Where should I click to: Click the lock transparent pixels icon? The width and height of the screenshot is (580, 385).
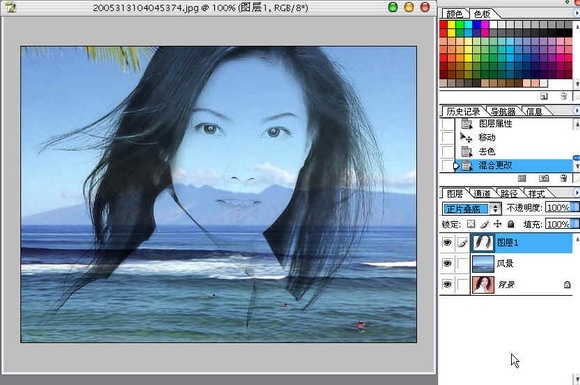(471, 224)
